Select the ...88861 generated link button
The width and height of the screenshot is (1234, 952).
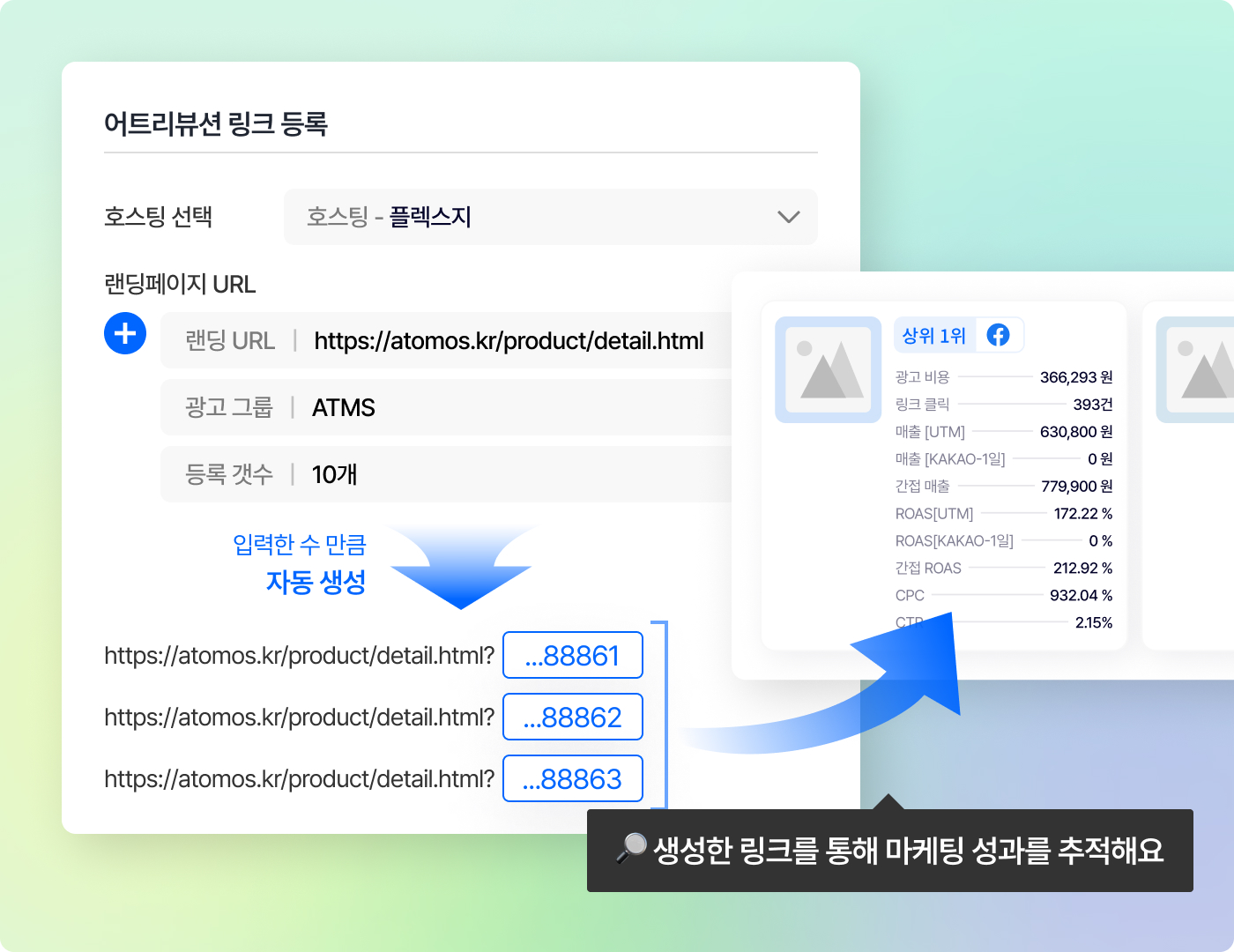pos(572,655)
